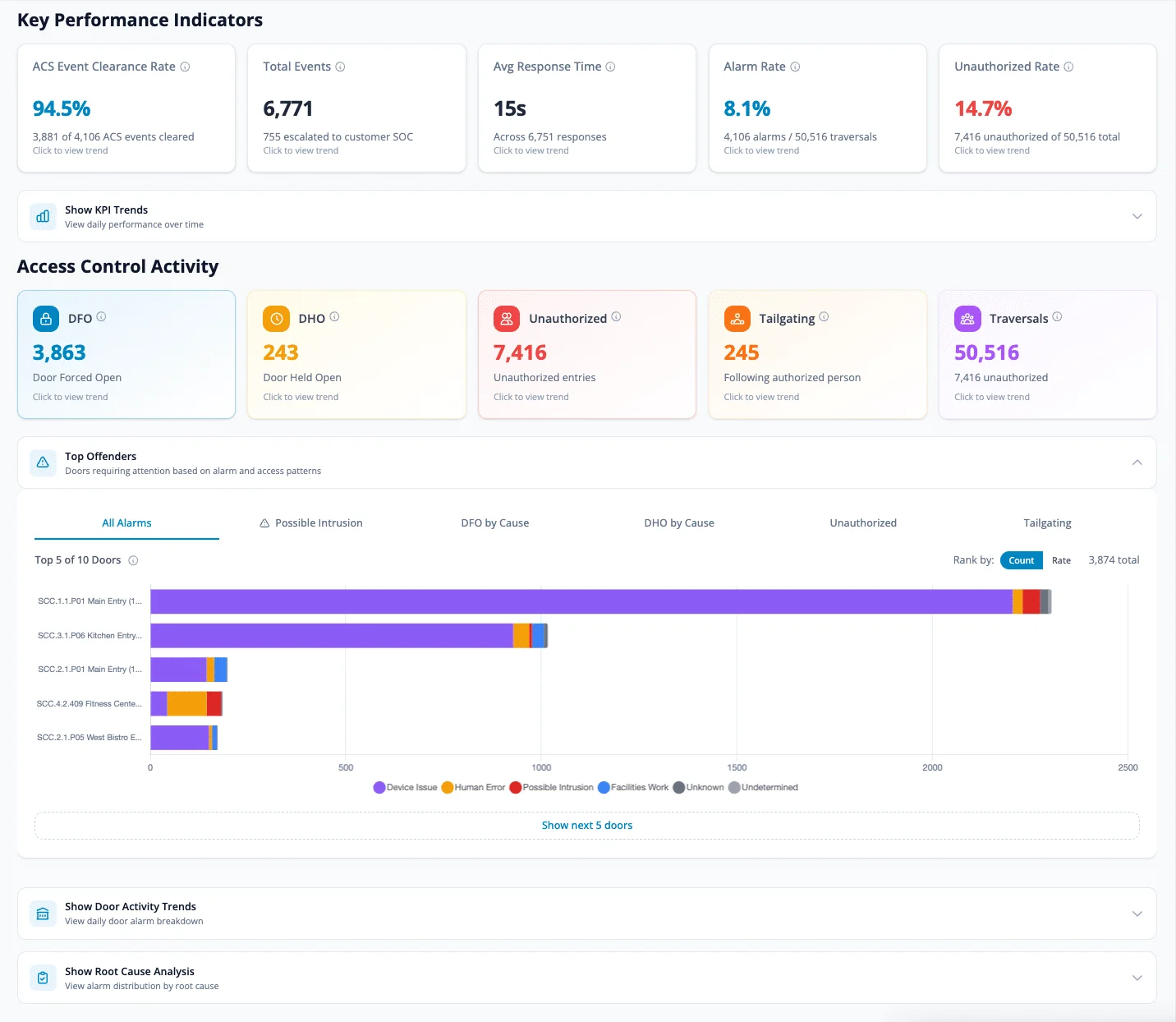Open the Traversals 50,516 card
Viewport: 1176px width, 1022px height.
[1048, 355]
